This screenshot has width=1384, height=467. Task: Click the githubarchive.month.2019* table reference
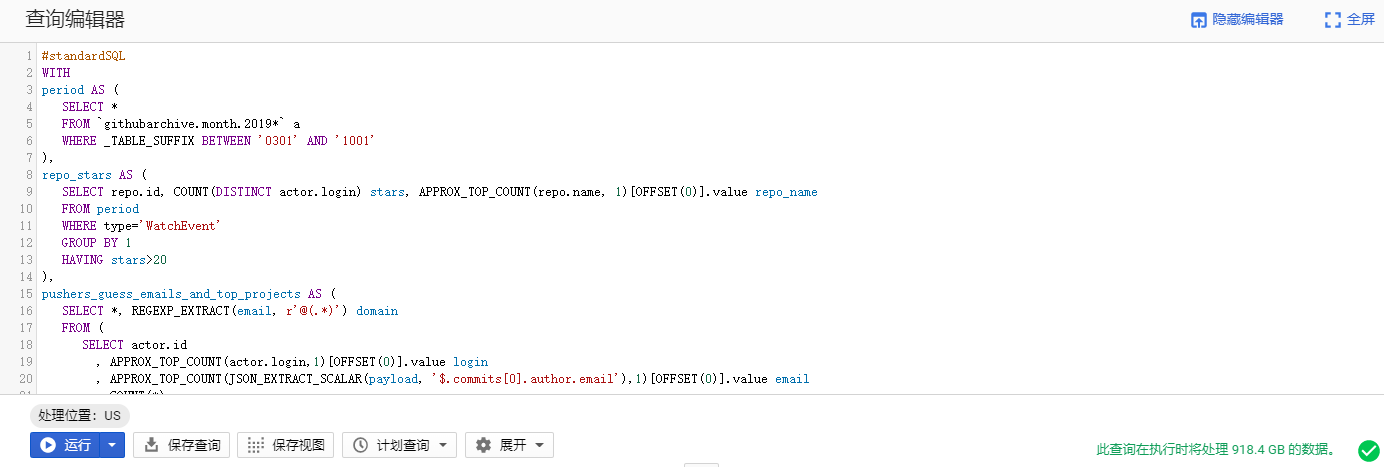192,124
